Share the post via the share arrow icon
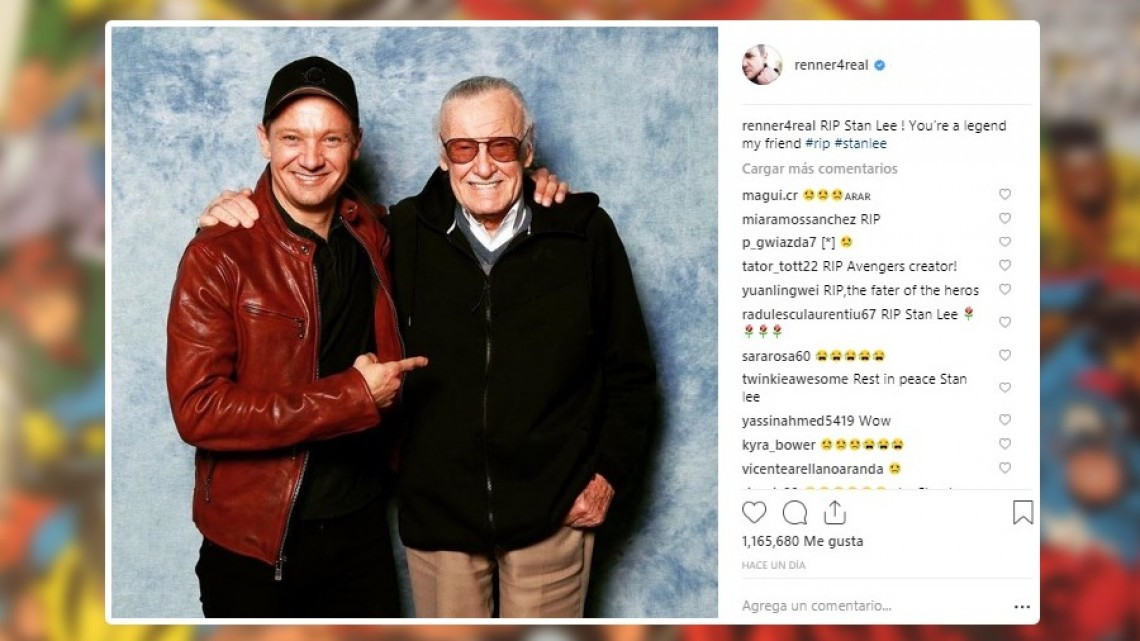The width and height of the screenshot is (1140, 641). 834,512
